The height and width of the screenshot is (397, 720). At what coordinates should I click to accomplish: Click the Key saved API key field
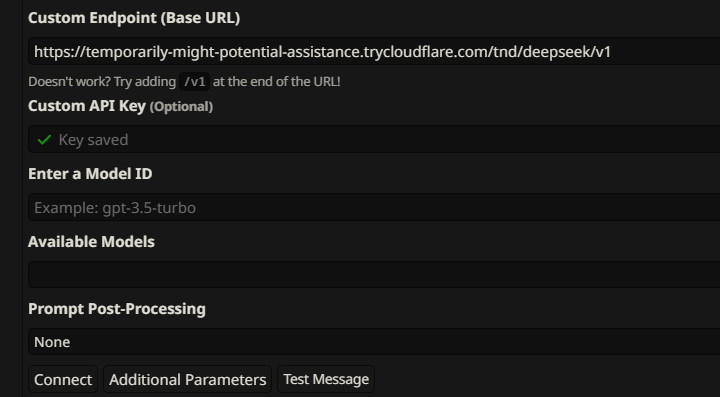pyautogui.click(x=374, y=139)
